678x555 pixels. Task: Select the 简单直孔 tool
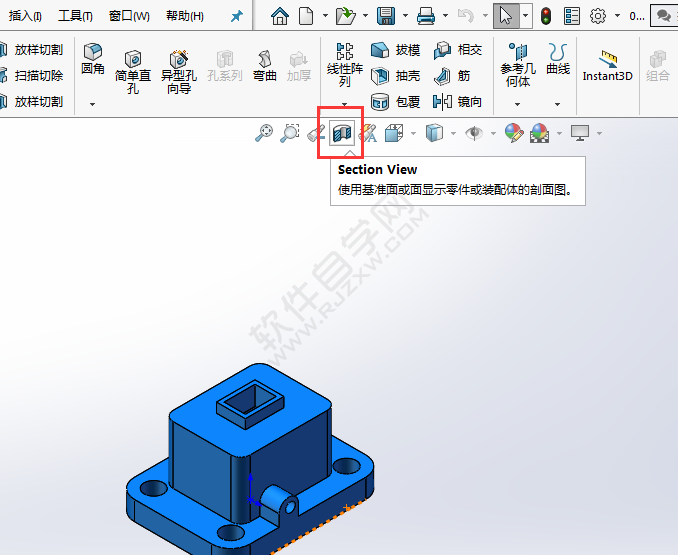[133, 72]
